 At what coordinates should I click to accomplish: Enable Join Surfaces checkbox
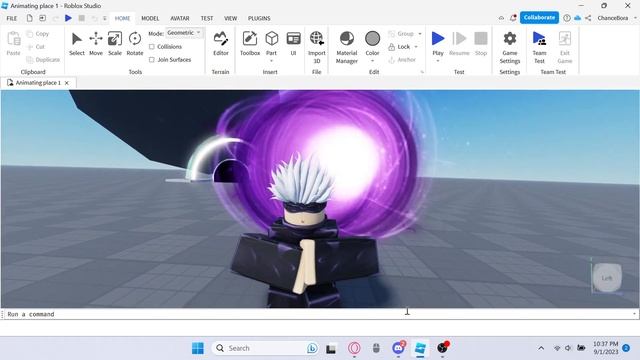[152, 60]
